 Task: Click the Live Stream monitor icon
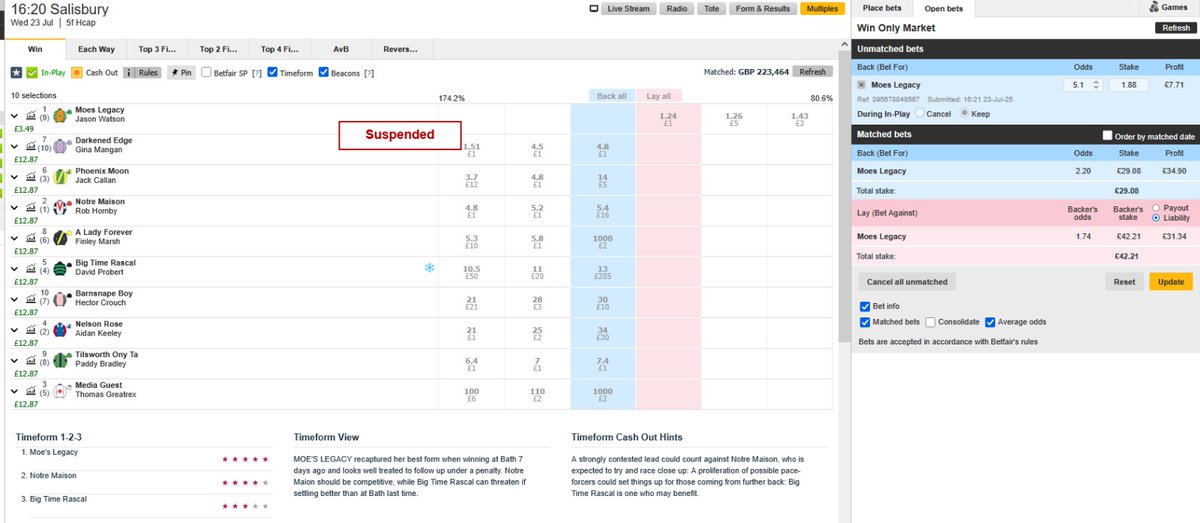(594, 9)
